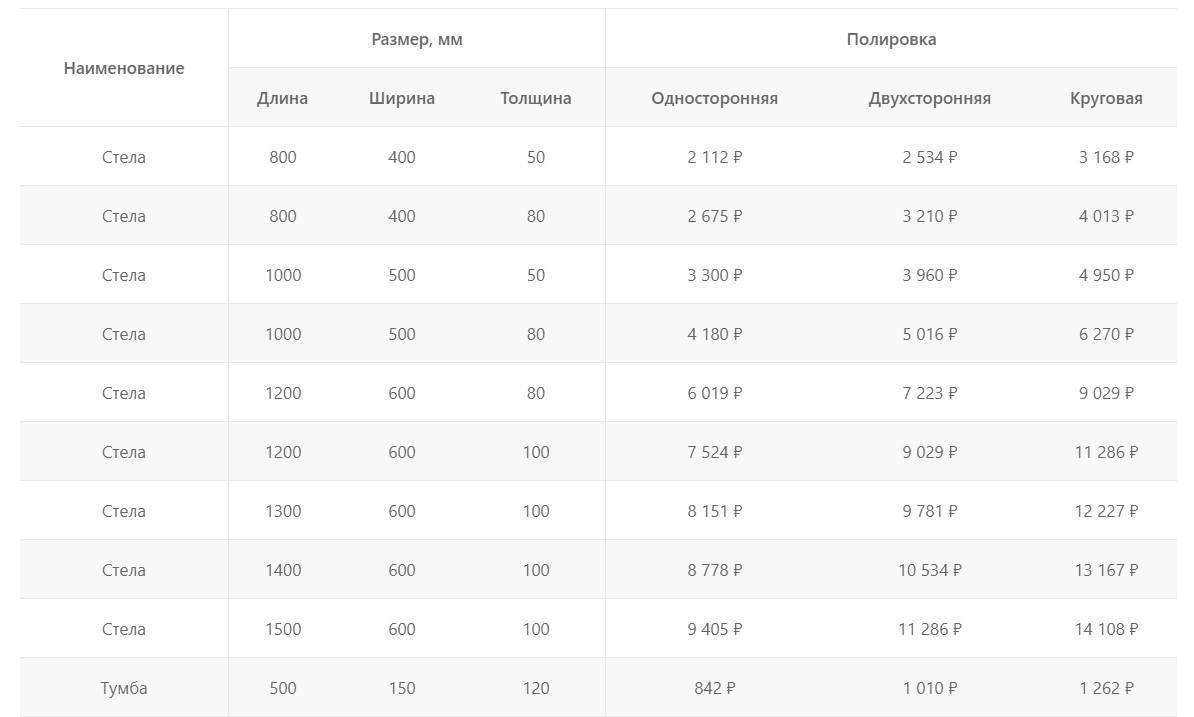Screen dimensions: 1194x717
Task: Click the Толщина column header
Action: tap(535, 98)
